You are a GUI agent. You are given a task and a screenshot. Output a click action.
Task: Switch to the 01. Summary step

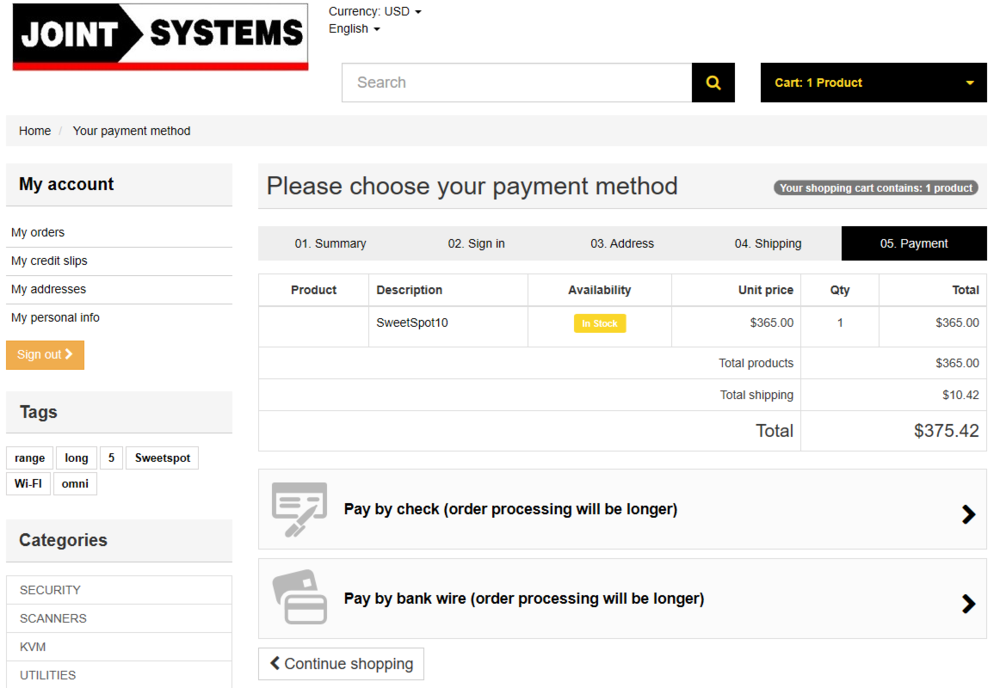coord(330,243)
